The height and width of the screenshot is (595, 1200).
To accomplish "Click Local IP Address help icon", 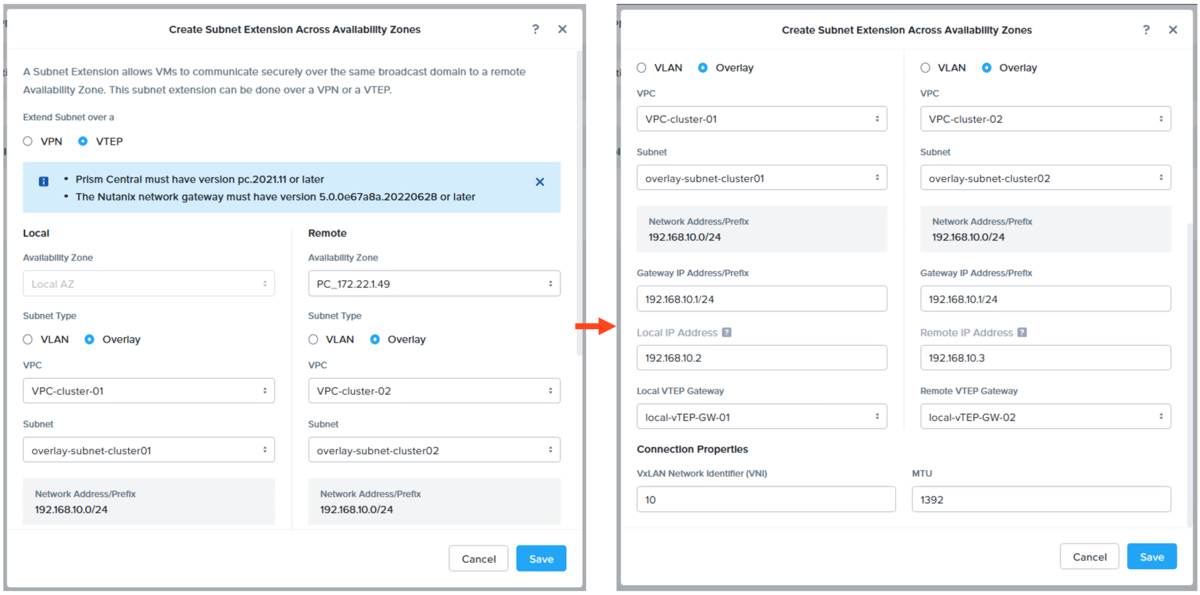I will pos(727,332).
